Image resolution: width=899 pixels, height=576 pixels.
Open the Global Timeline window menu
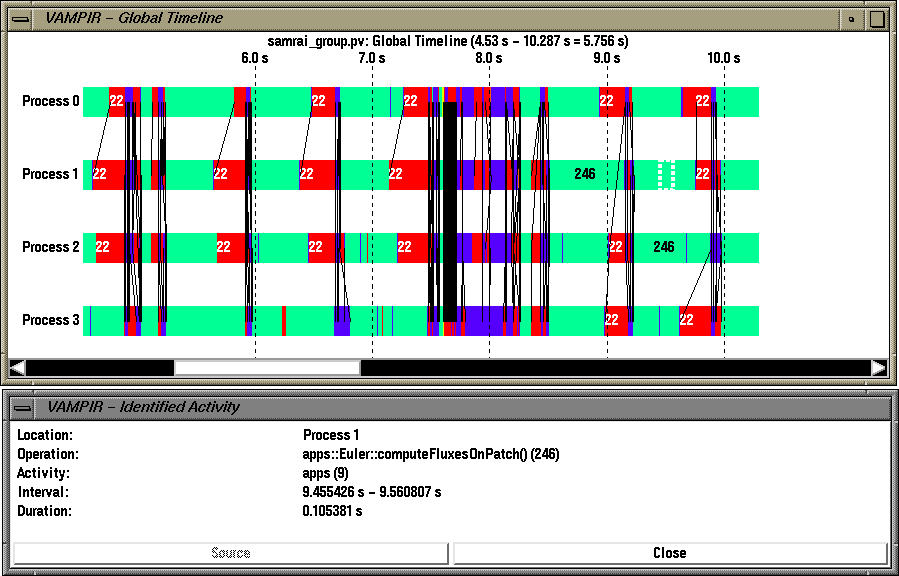point(23,17)
